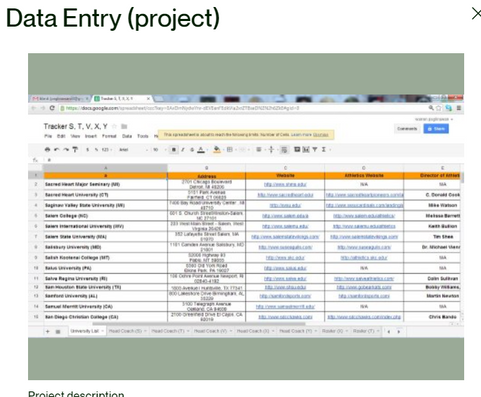Screen dimensions: 481x397
Task: Open the spreadsheet screenshot thumbnail
Action: point(246,216)
